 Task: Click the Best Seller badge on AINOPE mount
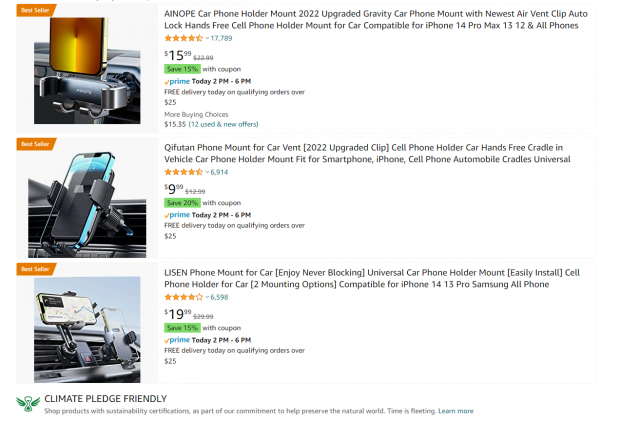pos(35,9)
